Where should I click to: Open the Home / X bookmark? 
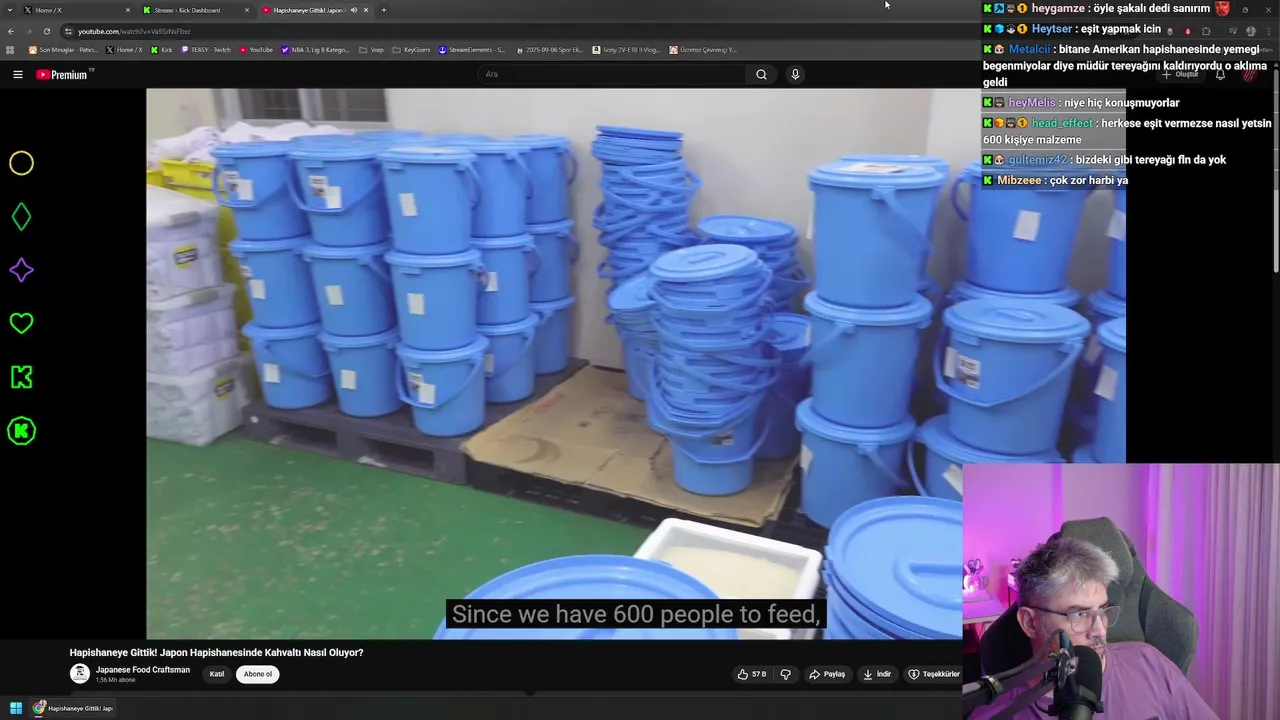(125, 49)
